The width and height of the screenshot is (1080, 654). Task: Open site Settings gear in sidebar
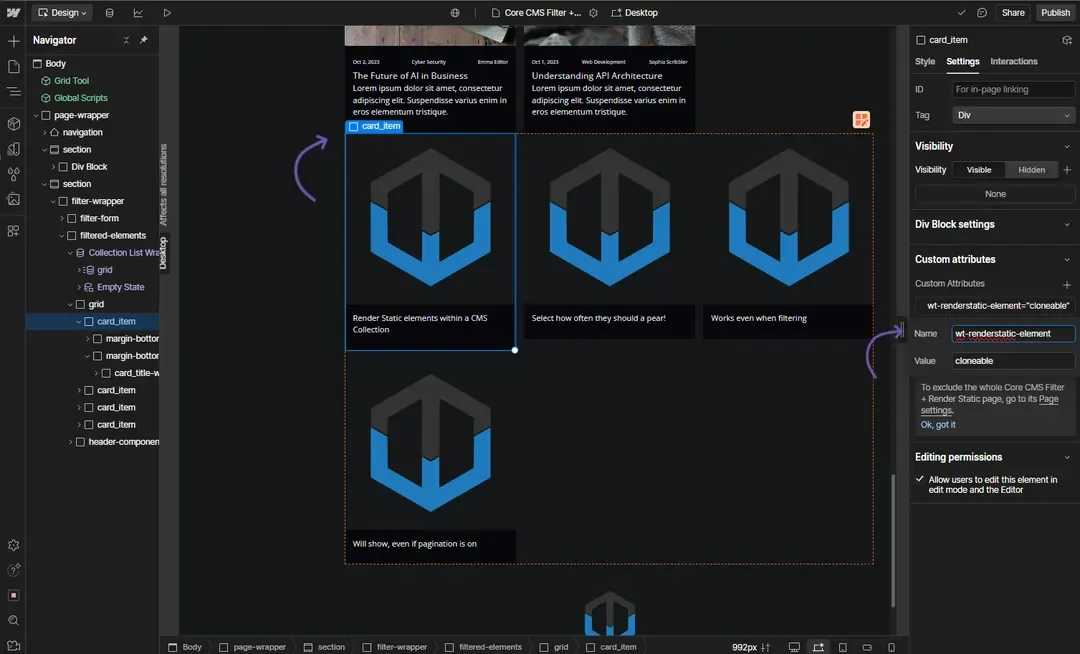click(13, 545)
